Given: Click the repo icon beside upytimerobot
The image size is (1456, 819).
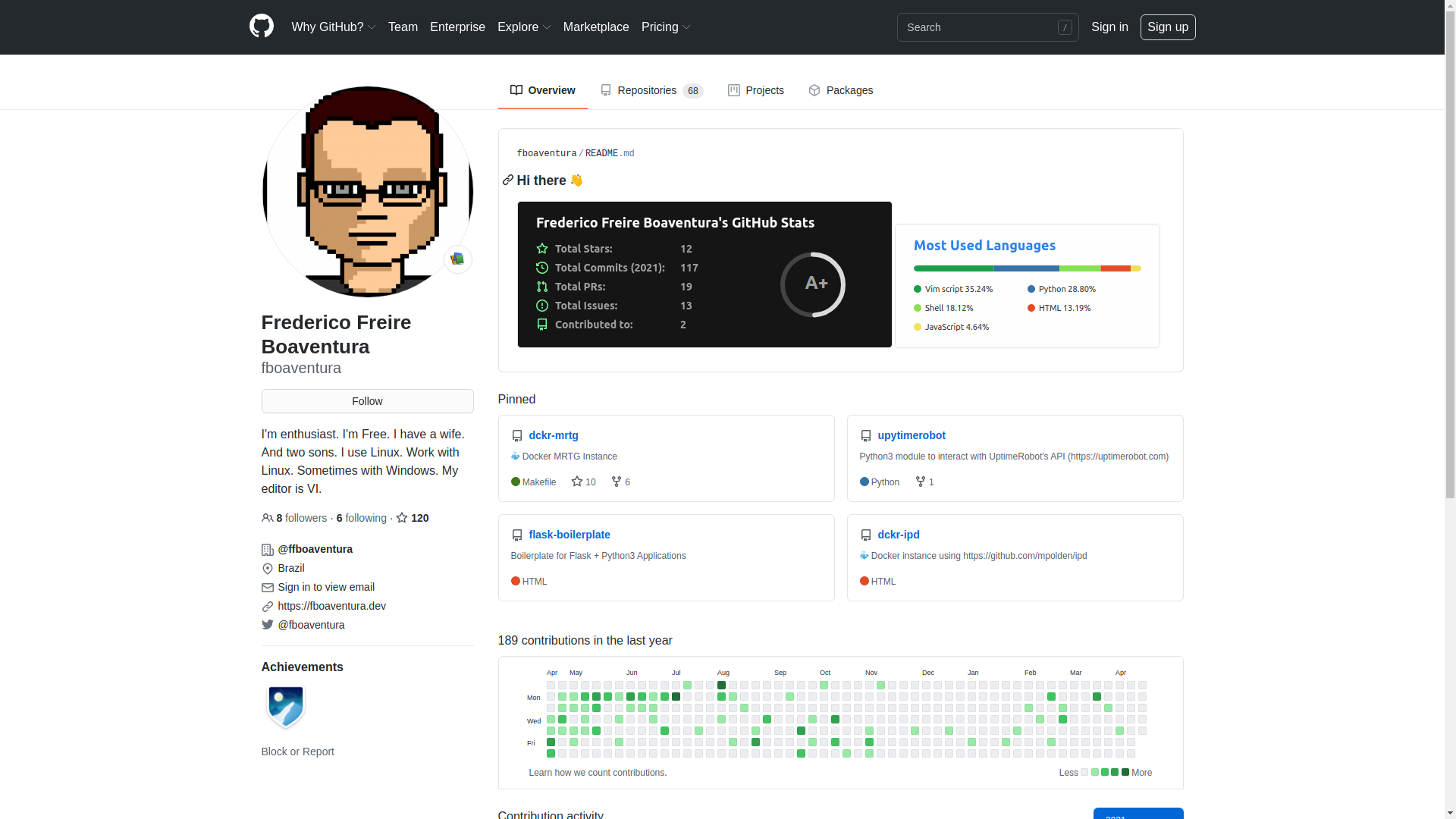Looking at the screenshot, I should click(x=866, y=436).
